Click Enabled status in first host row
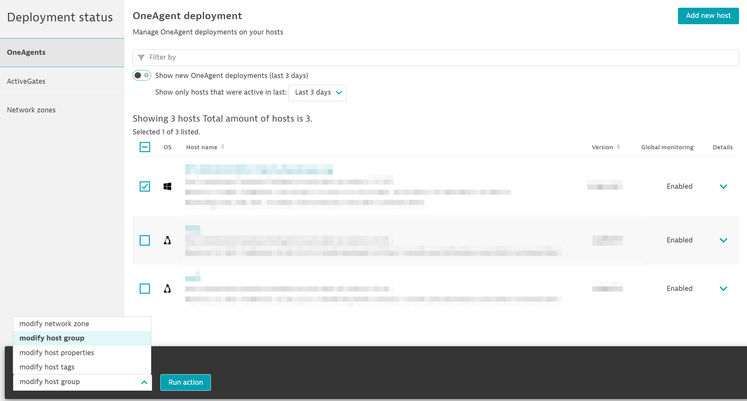 click(679, 186)
